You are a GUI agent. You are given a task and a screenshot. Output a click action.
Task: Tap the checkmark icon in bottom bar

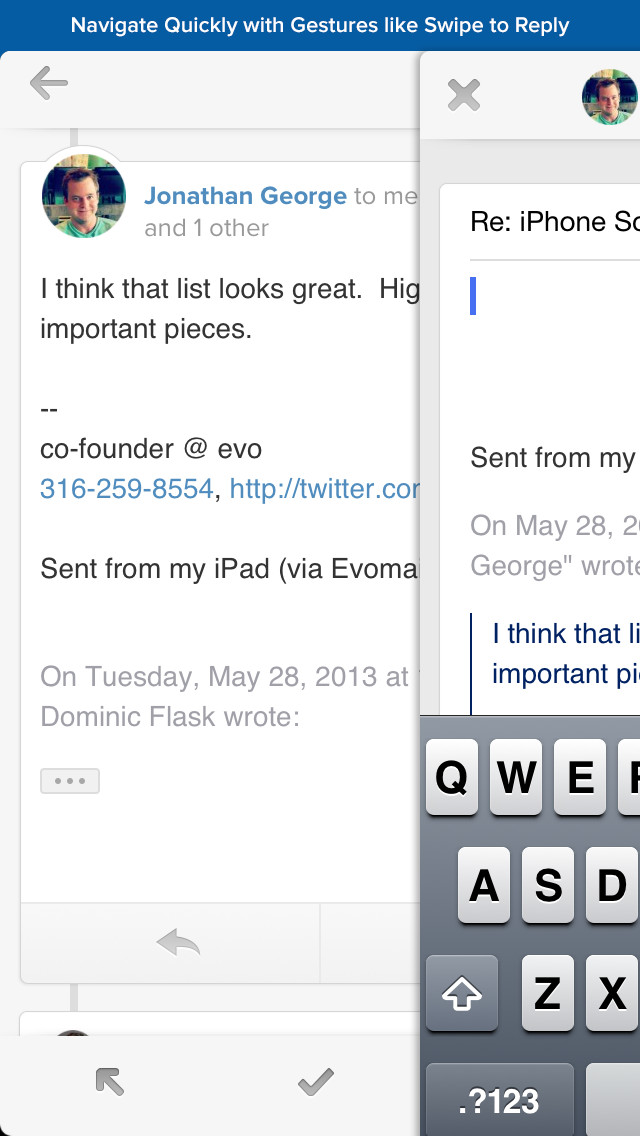[316, 1082]
